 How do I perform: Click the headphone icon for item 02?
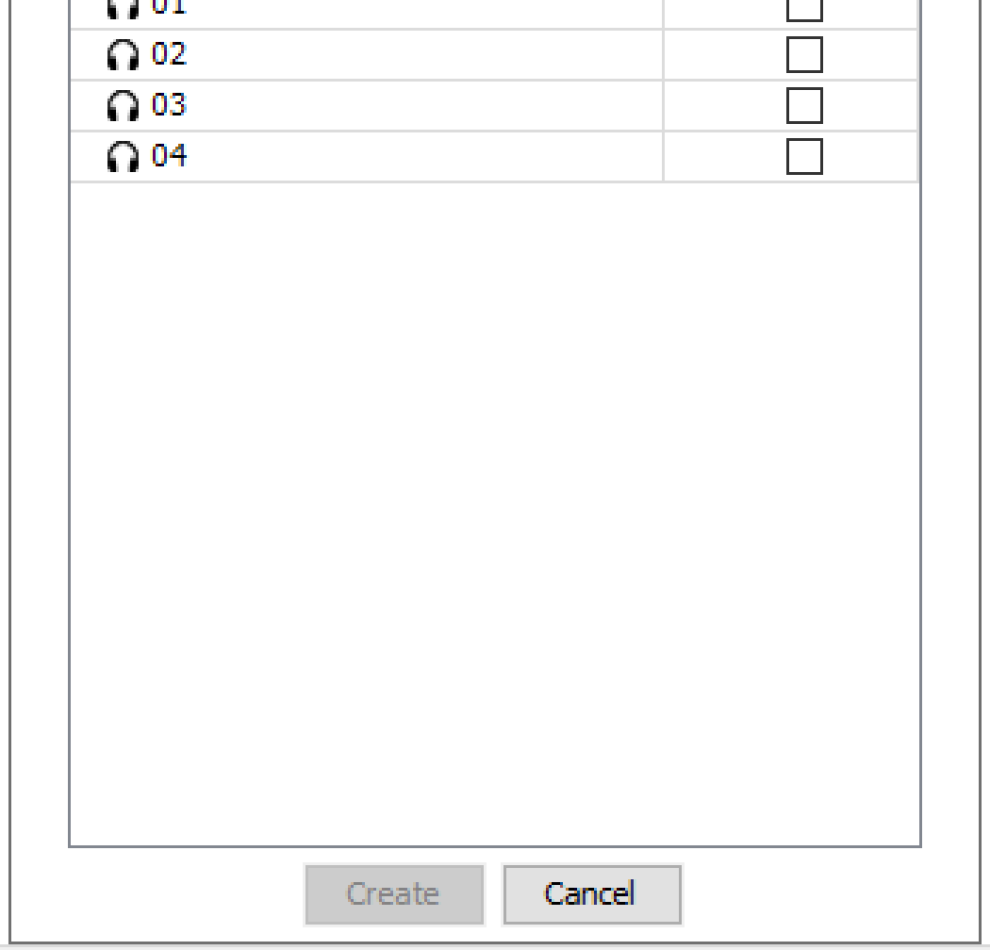pyautogui.click(x=122, y=55)
